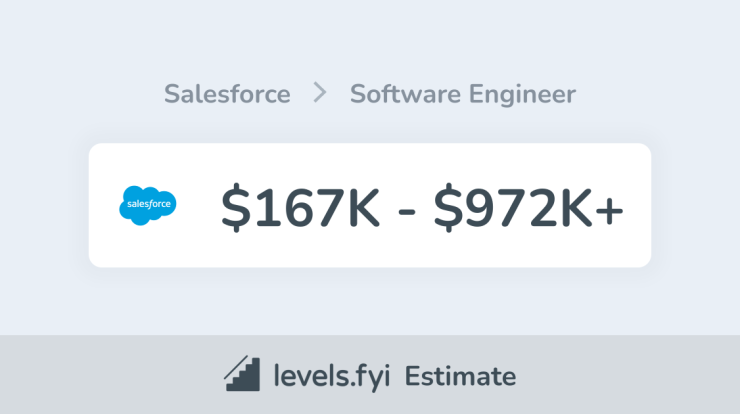Click the letter E starting Estimate
The image size is (740, 414).
coord(412,376)
